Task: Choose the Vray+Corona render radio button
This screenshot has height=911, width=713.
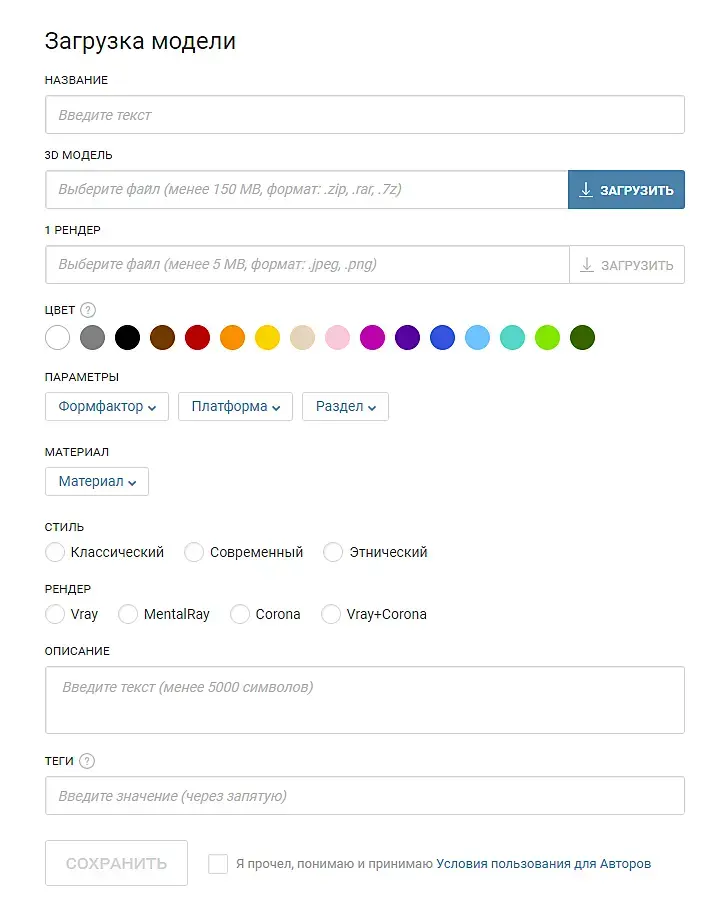Action: [x=331, y=614]
